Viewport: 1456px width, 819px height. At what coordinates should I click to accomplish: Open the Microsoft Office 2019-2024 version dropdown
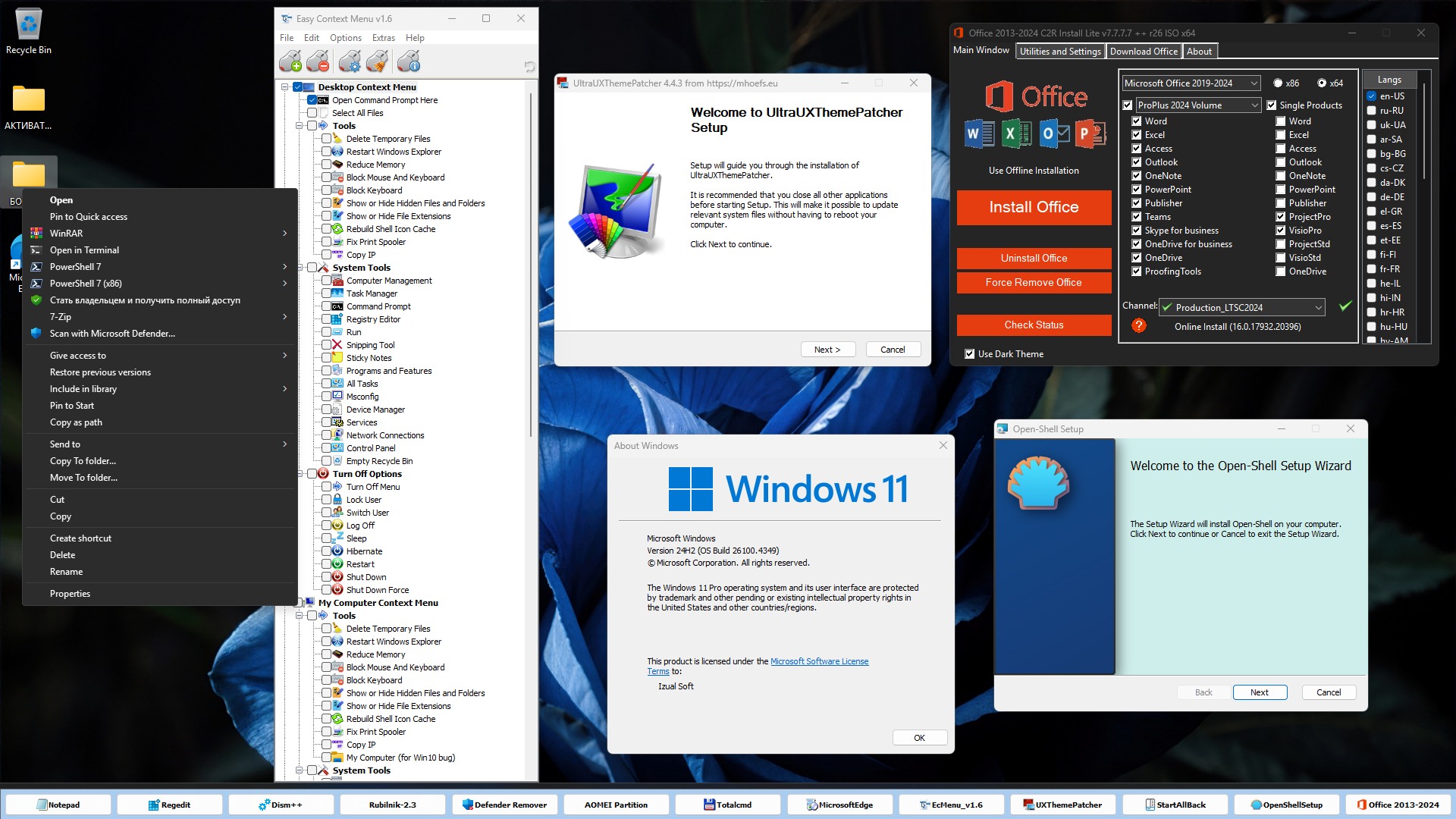1191,83
